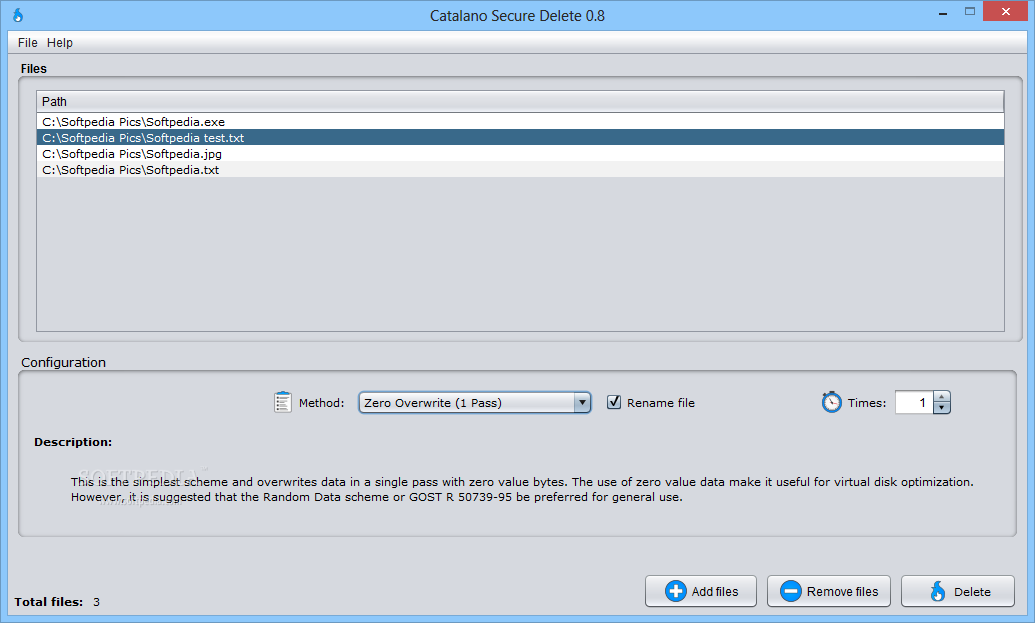
Task: Select the Softpedia.jpg file row
Action: click(520, 153)
